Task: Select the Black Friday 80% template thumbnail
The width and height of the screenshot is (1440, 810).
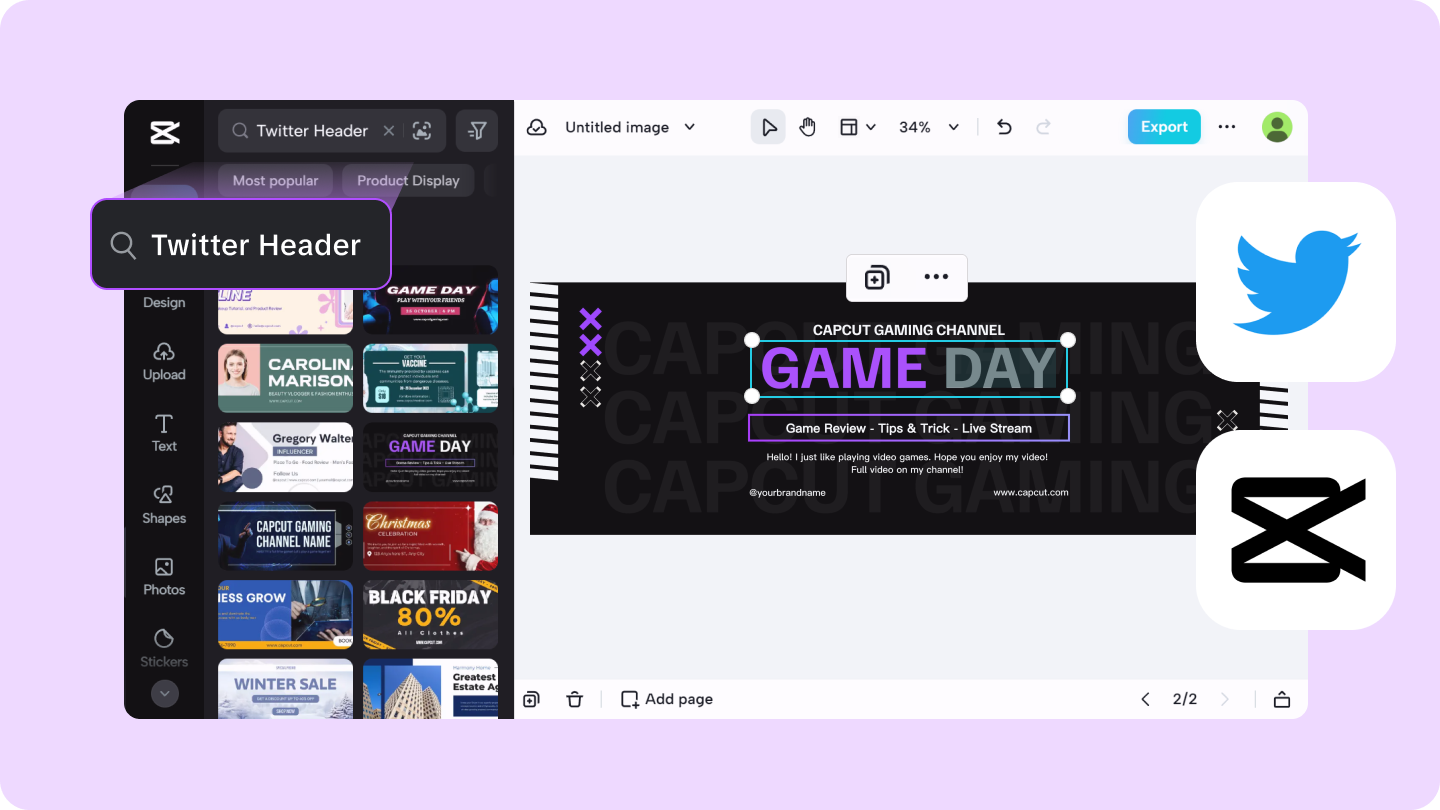Action: [430, 614]
